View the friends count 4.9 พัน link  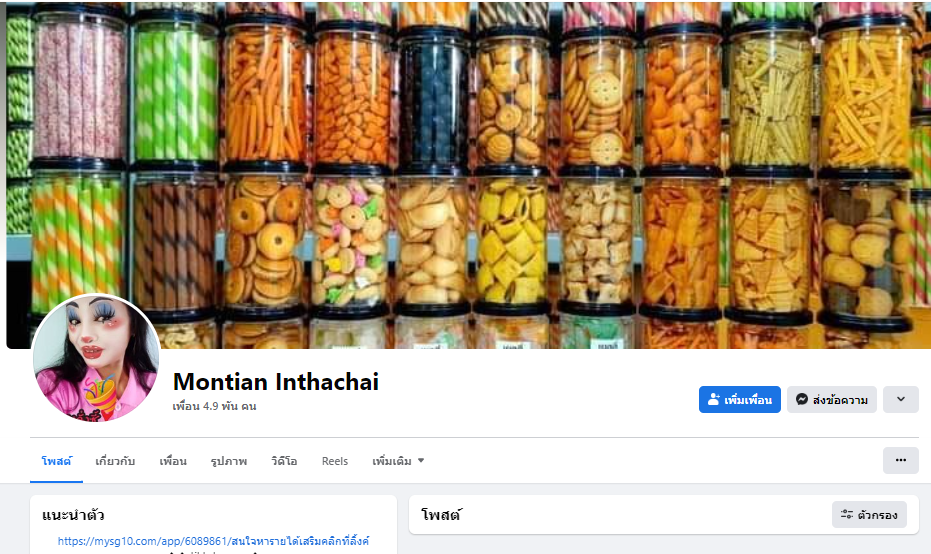point(214,406)
